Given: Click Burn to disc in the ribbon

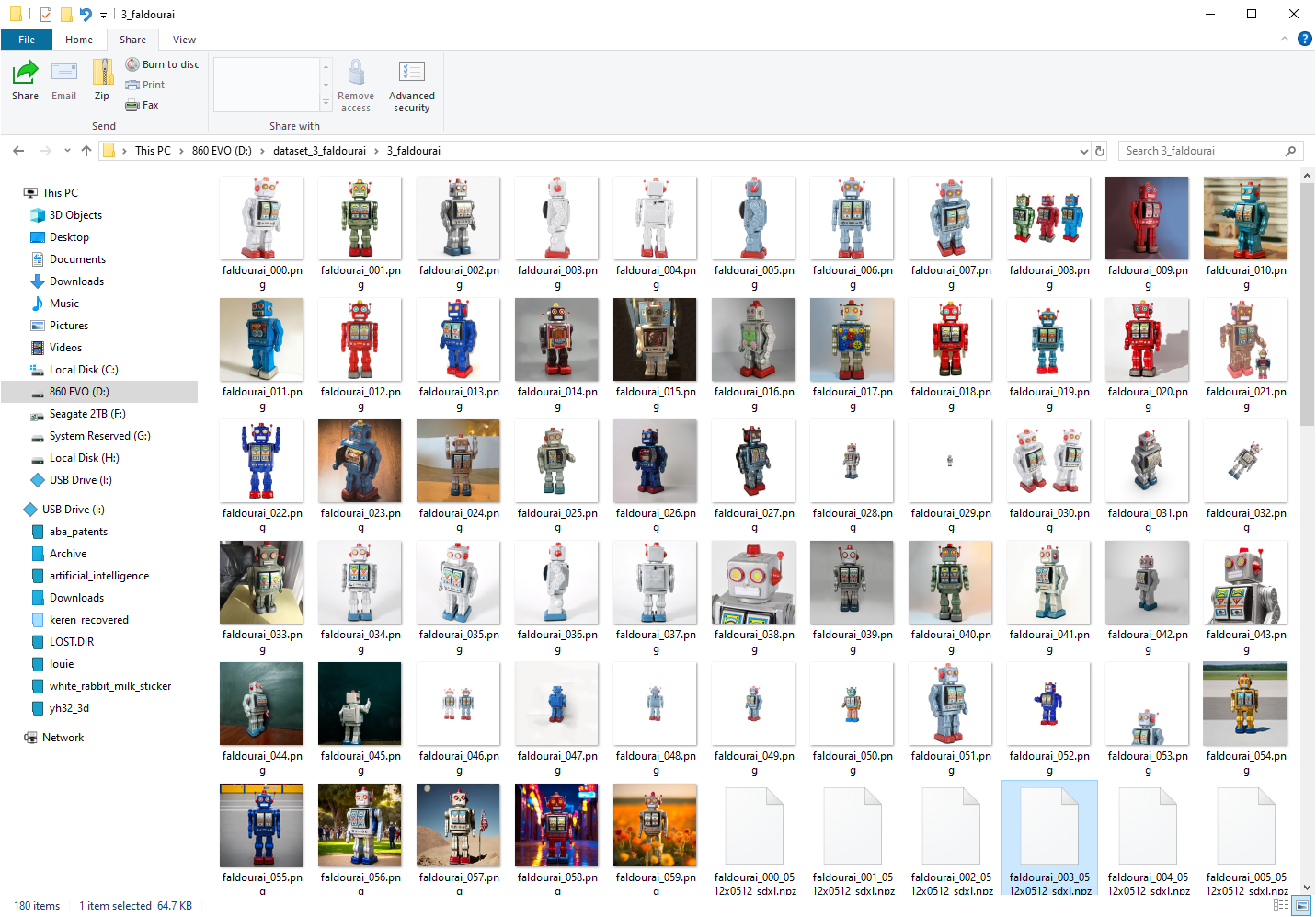Looking at the screenshot, I should click(x=163, y=64).
